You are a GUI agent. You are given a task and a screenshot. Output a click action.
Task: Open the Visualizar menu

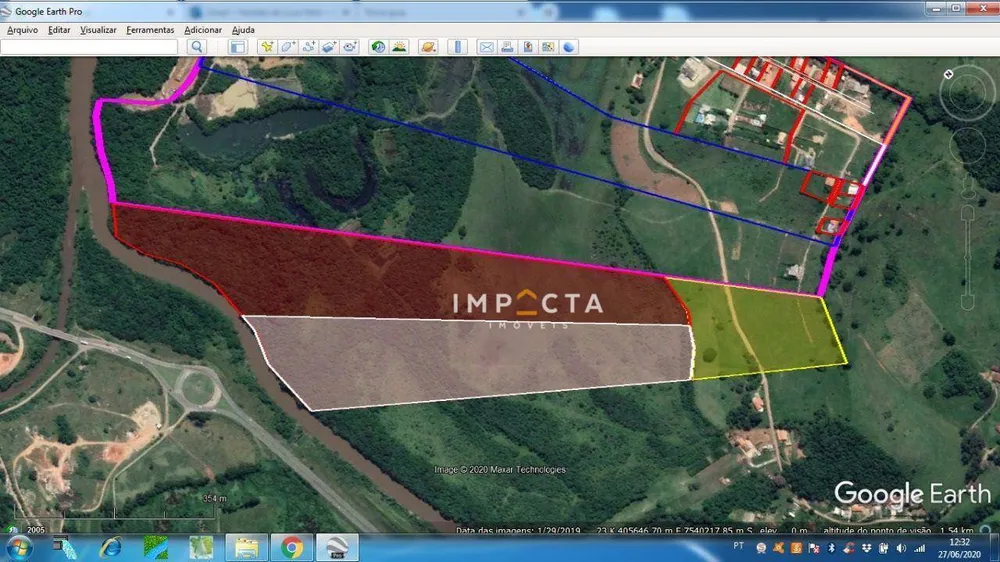pyautogui.click(x=98, y=30)
